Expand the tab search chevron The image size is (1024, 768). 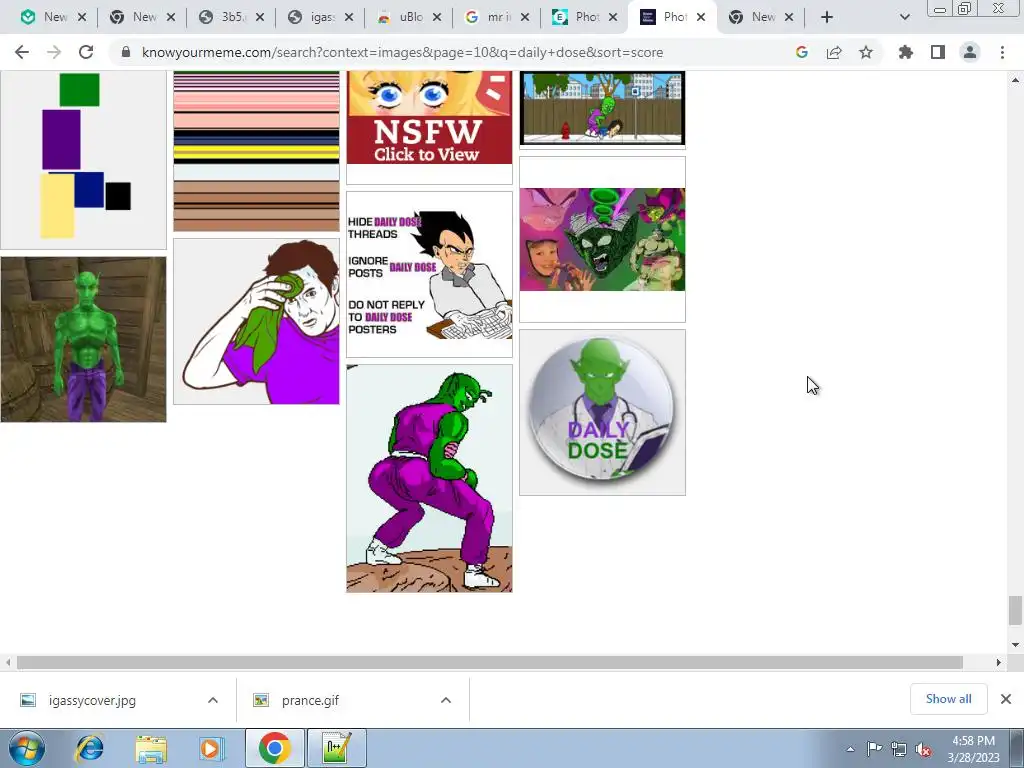click(x=904, y=17)
